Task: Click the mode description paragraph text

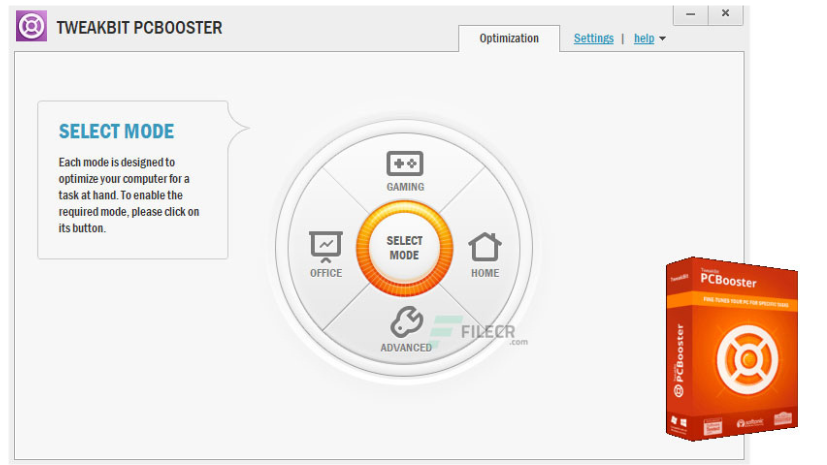Action: point(129,194)
